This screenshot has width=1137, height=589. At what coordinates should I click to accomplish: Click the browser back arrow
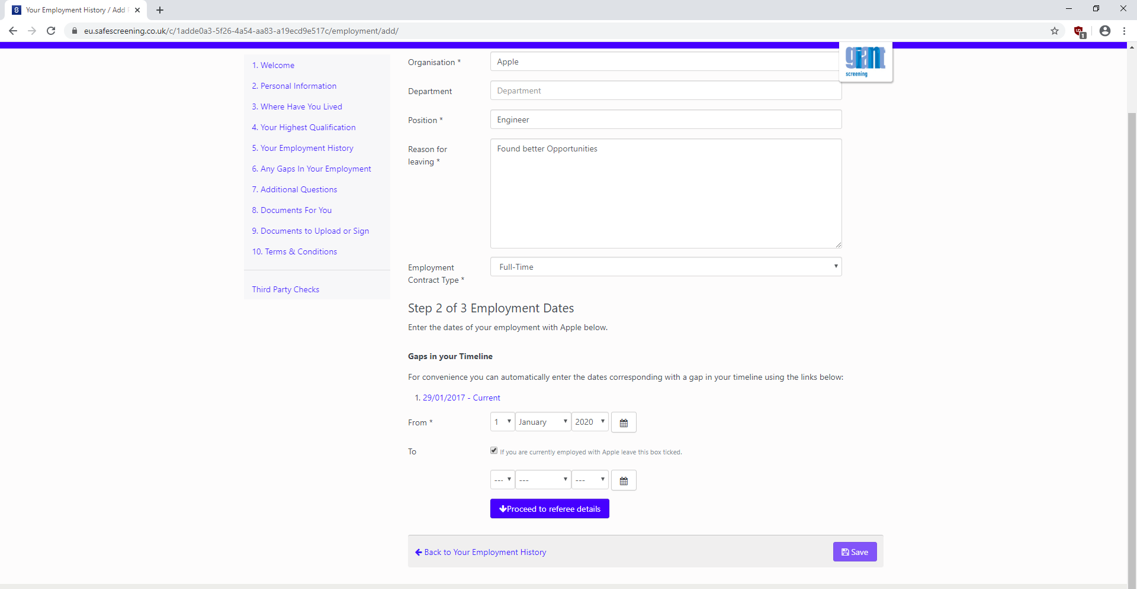pos(11,31)
